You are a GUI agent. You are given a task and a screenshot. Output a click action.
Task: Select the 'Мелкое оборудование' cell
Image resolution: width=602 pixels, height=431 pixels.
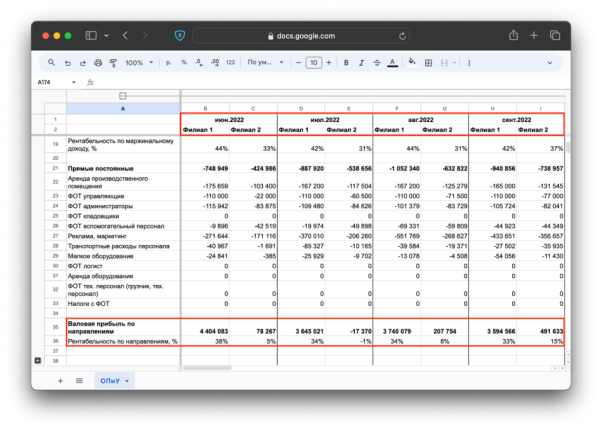click(123, 256)
